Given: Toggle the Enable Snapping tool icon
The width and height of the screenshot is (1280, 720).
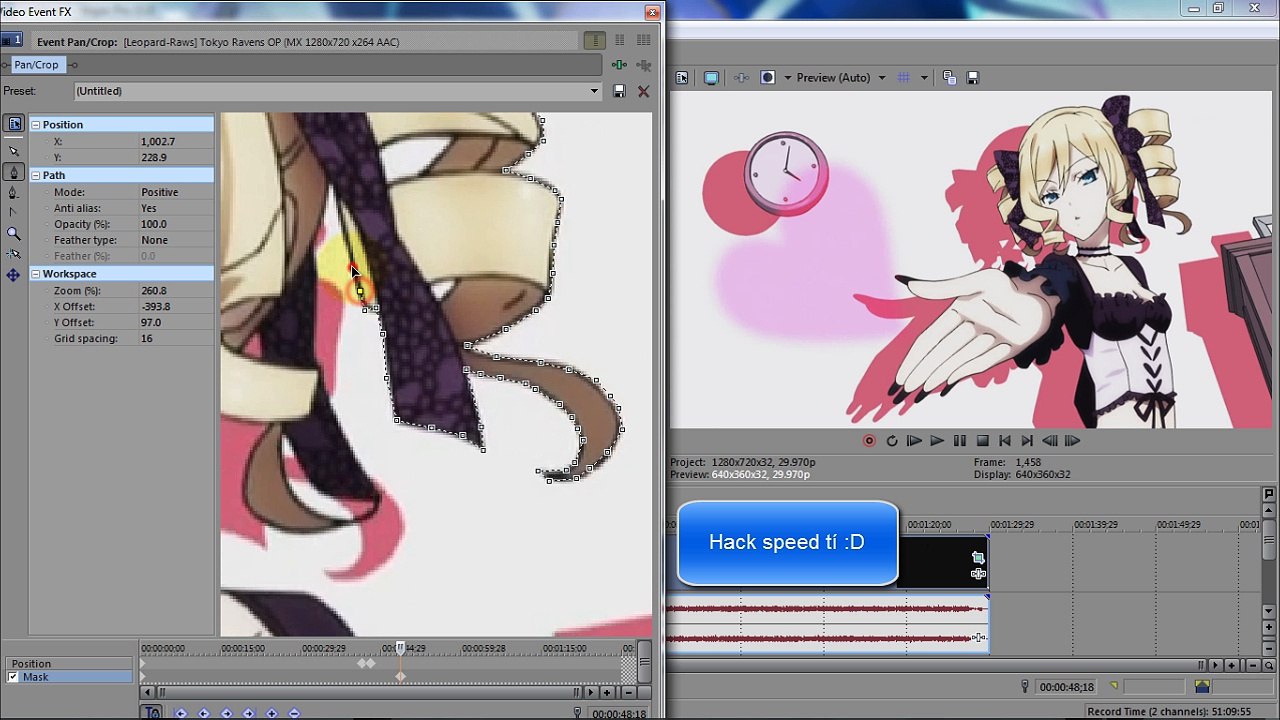Looking at the screenshot, I should [13, 254].
